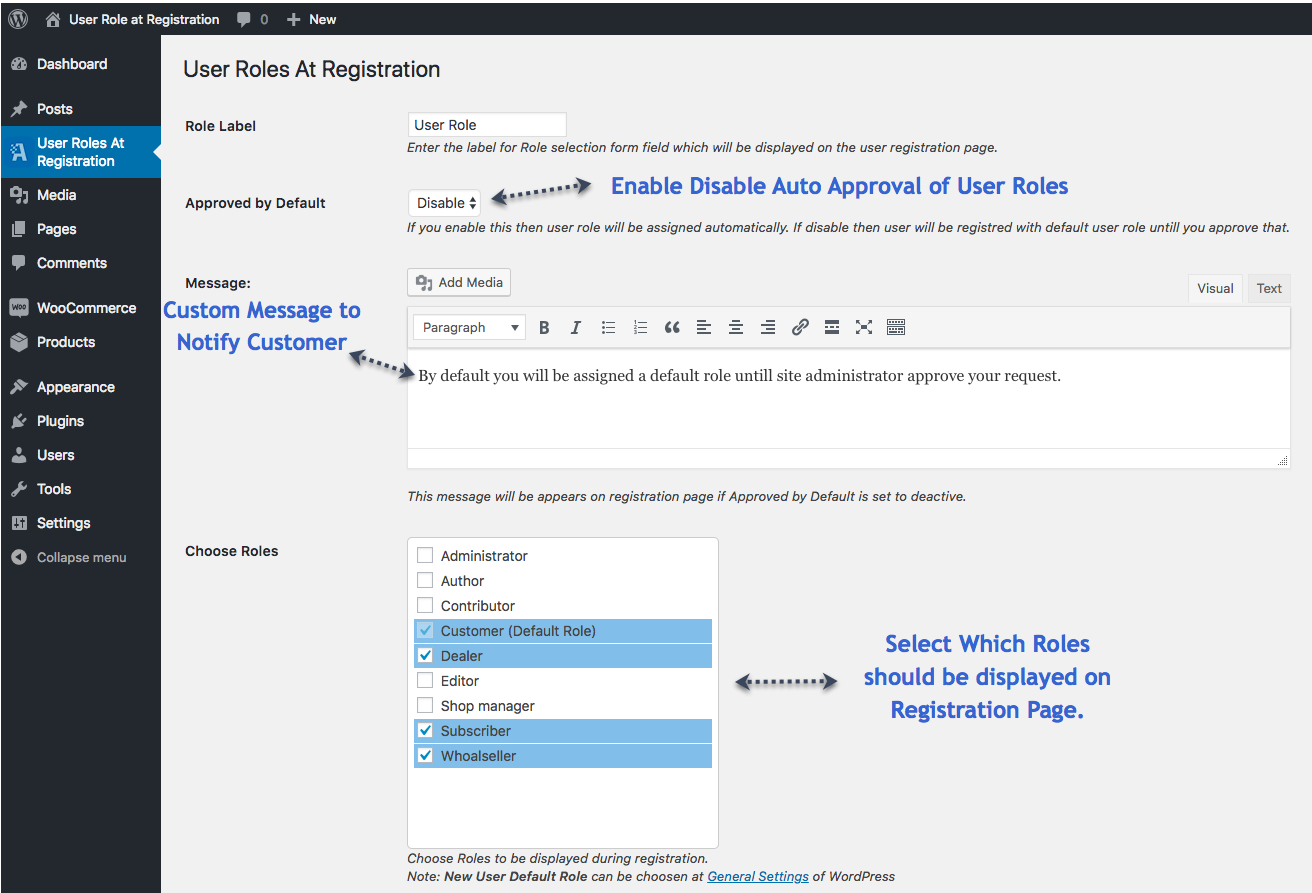Image resolution: width=1312 pixels, height=893 pixels.
Task: Insert a bulleted list
Action: pos(608,327)
